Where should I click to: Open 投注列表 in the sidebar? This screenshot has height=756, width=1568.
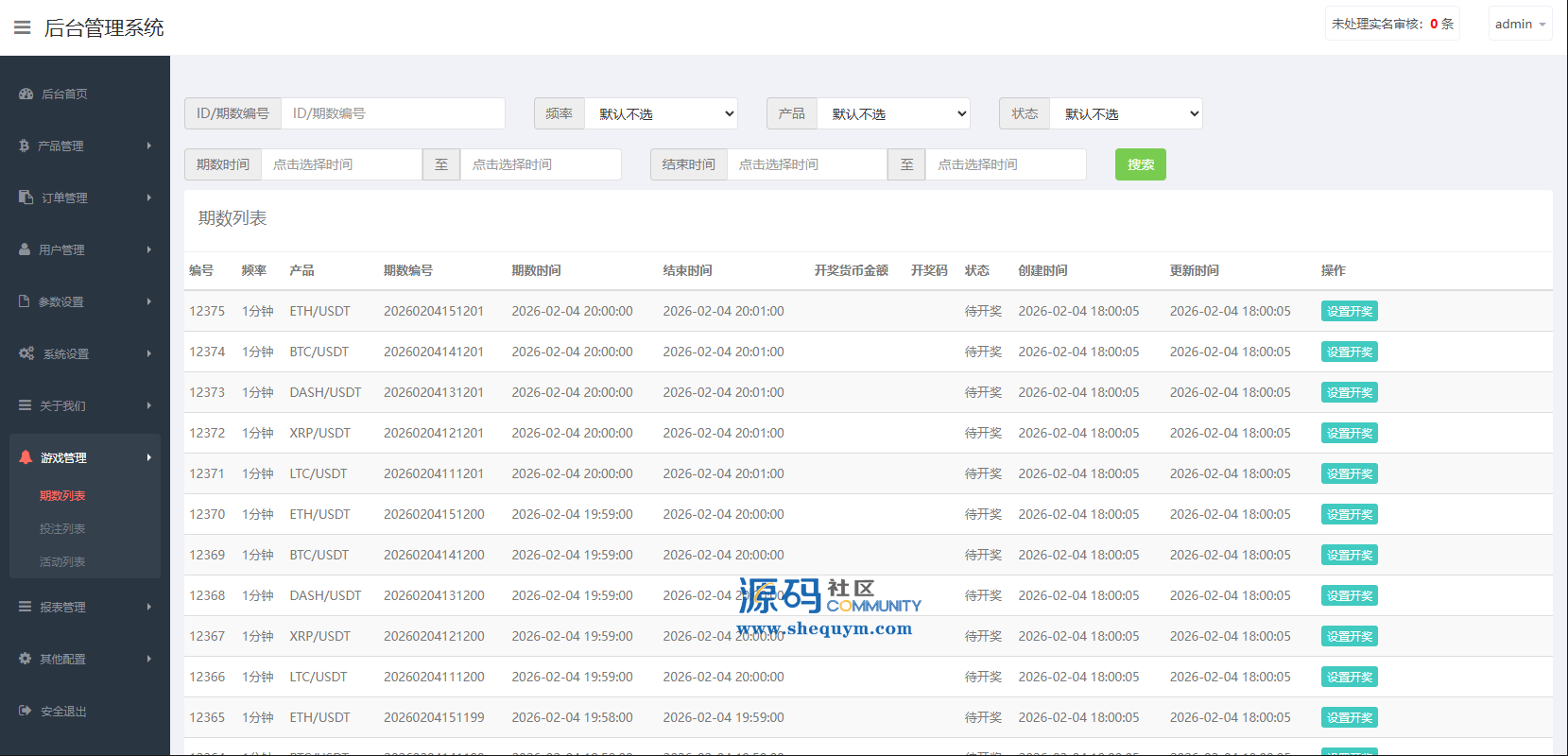click(62, 528)
